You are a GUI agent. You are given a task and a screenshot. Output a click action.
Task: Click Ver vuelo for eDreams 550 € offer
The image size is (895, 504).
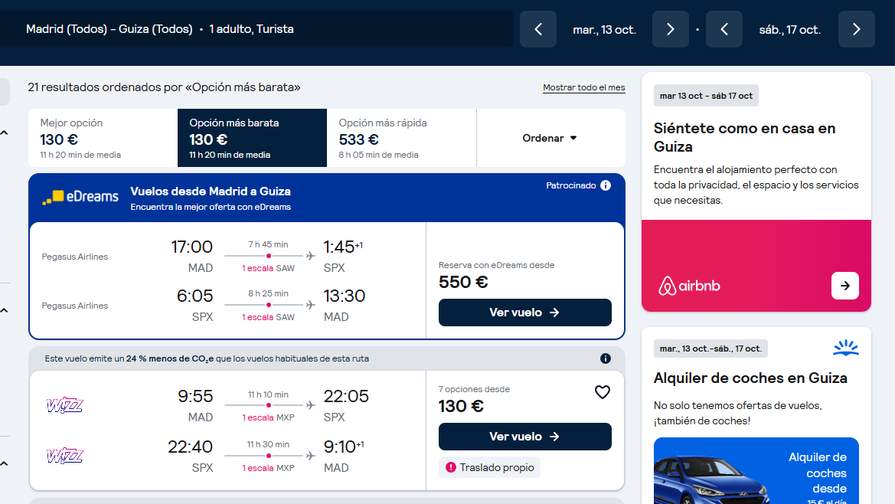coord(525,312)
